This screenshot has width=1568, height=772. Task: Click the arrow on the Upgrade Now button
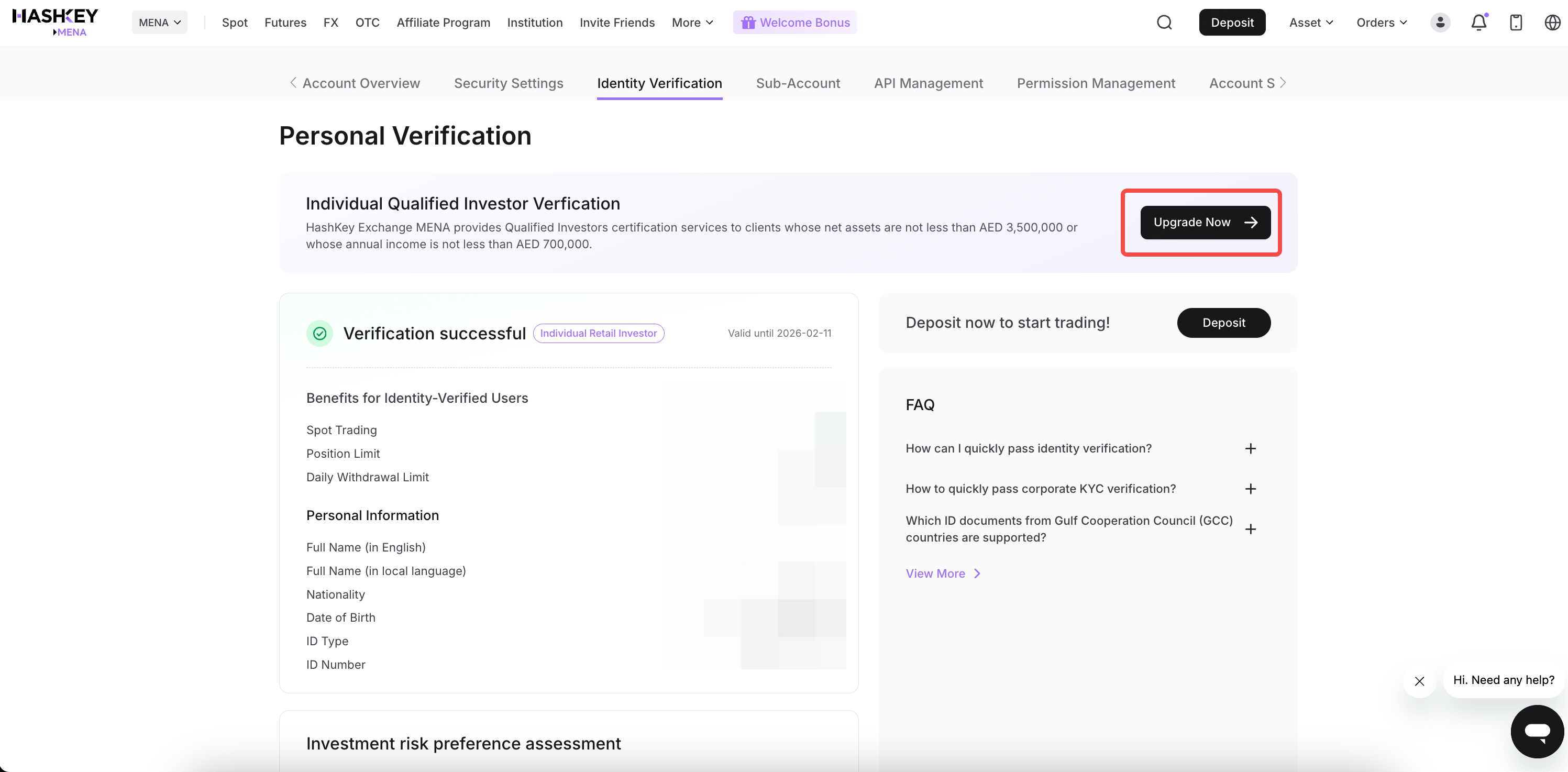(x=1251, y=222)
